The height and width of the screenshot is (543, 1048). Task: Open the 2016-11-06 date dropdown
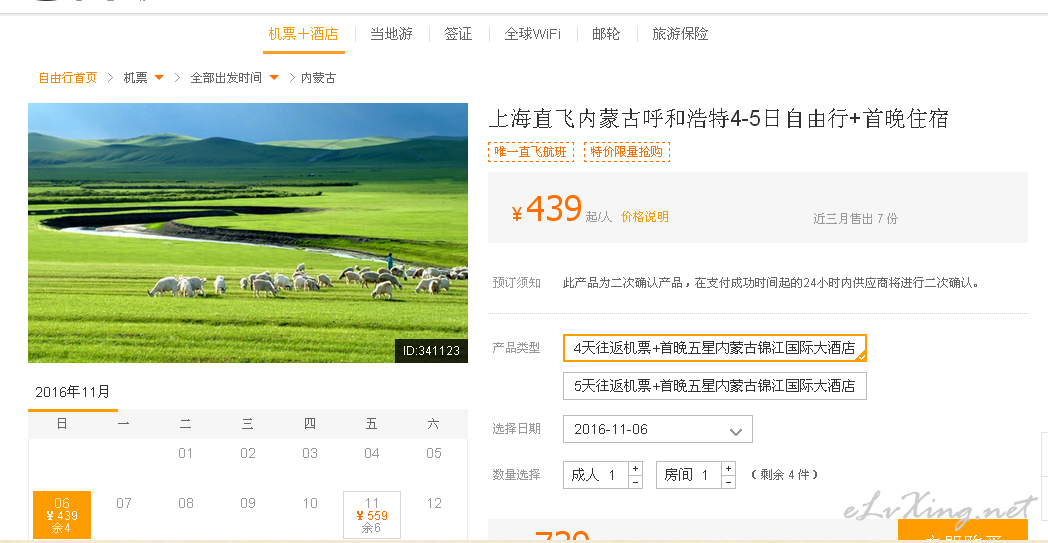658,429
